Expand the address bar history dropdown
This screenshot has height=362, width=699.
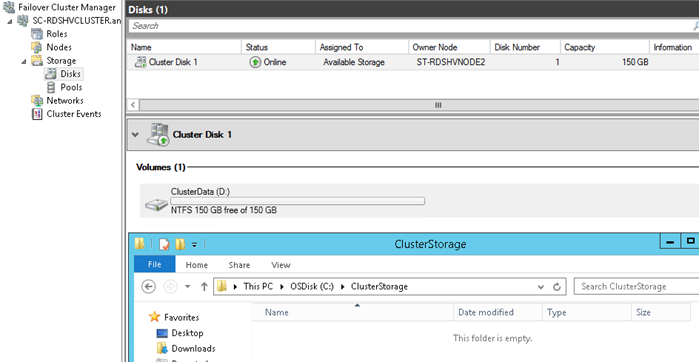pyautogui.click(x=541, y=287)
